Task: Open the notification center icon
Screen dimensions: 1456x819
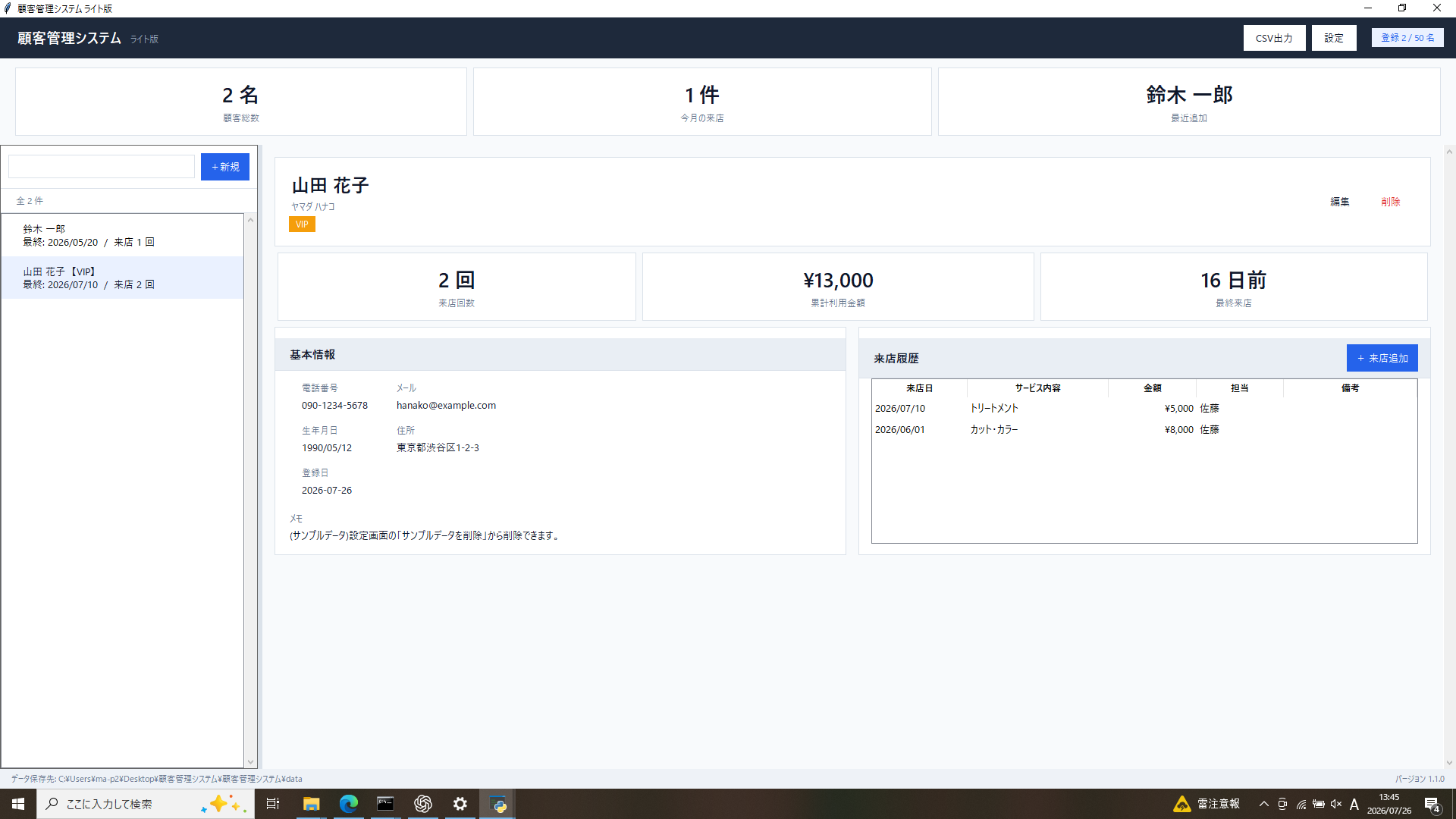Action: 1432,804
